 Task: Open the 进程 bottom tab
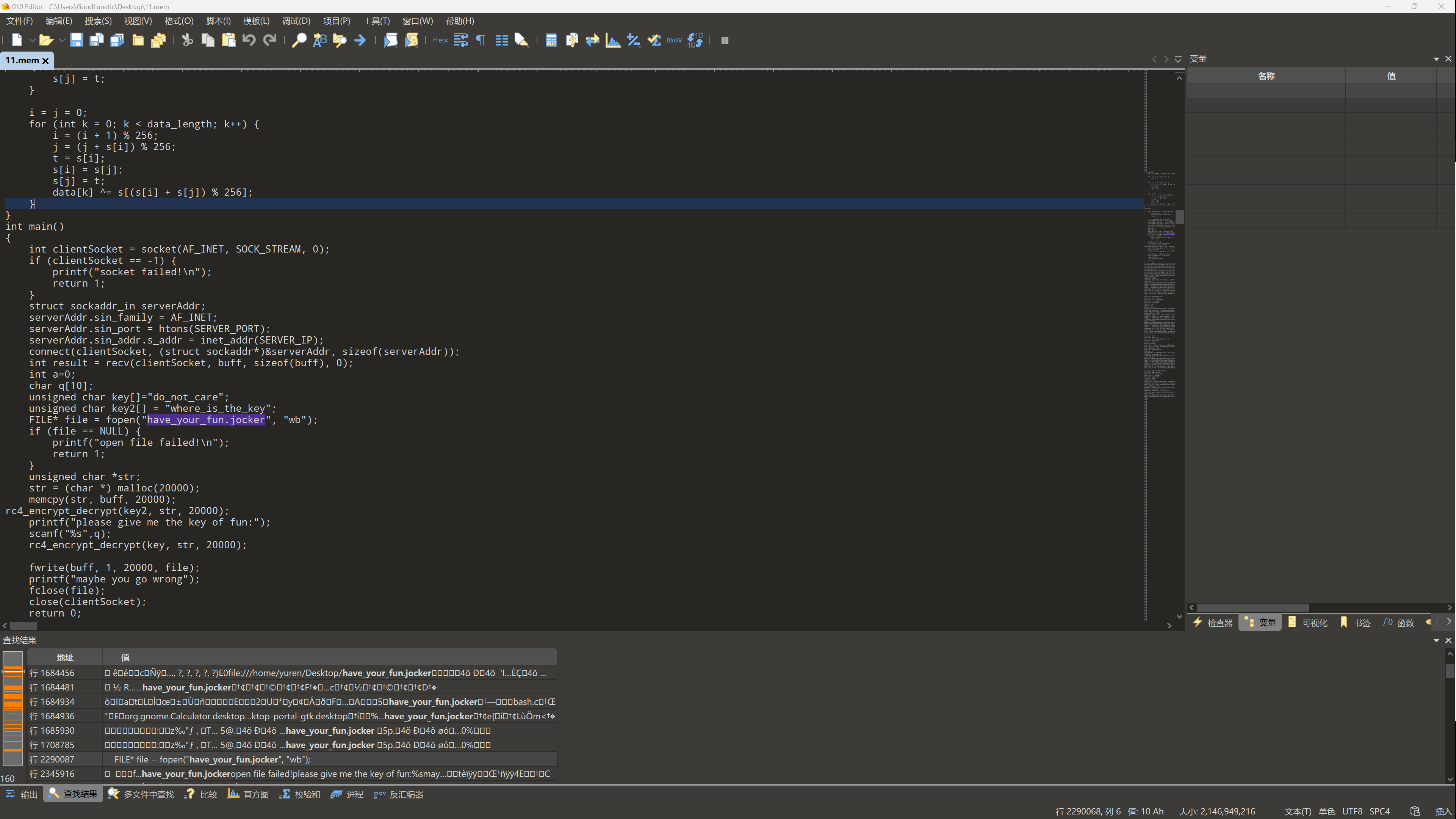pos(347,795)
